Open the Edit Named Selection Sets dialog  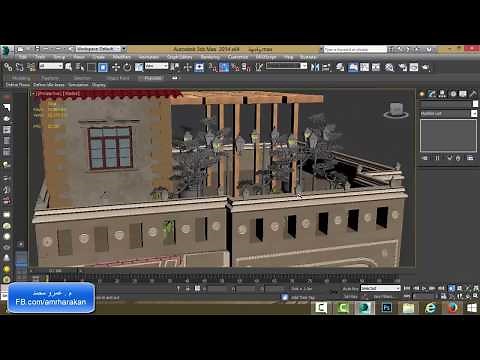(x=259, y=67)
